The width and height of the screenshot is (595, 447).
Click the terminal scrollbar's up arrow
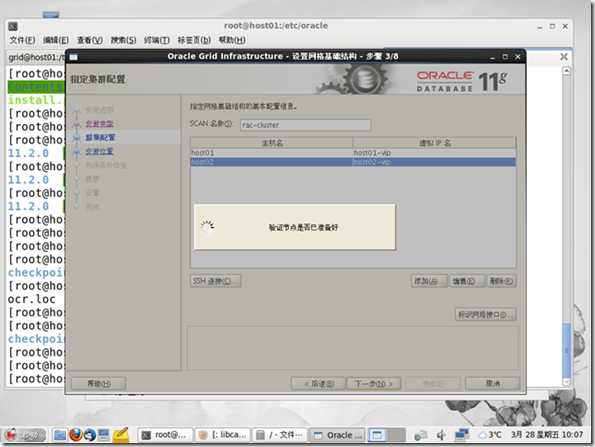click(x=566, y=70)
